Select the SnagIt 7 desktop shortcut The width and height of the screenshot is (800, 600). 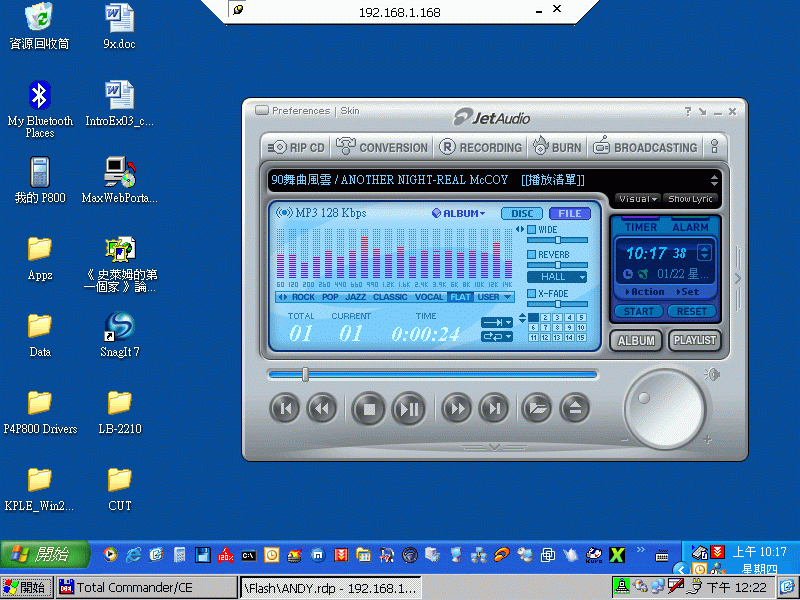pyautogui.click(x=119, y=334)
